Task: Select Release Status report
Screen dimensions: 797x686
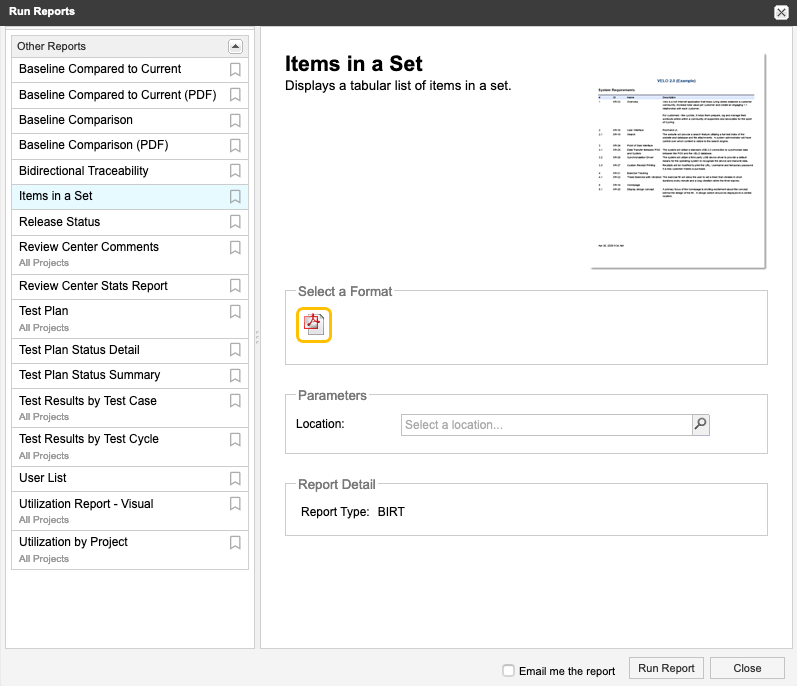Action: coord(130,222)
